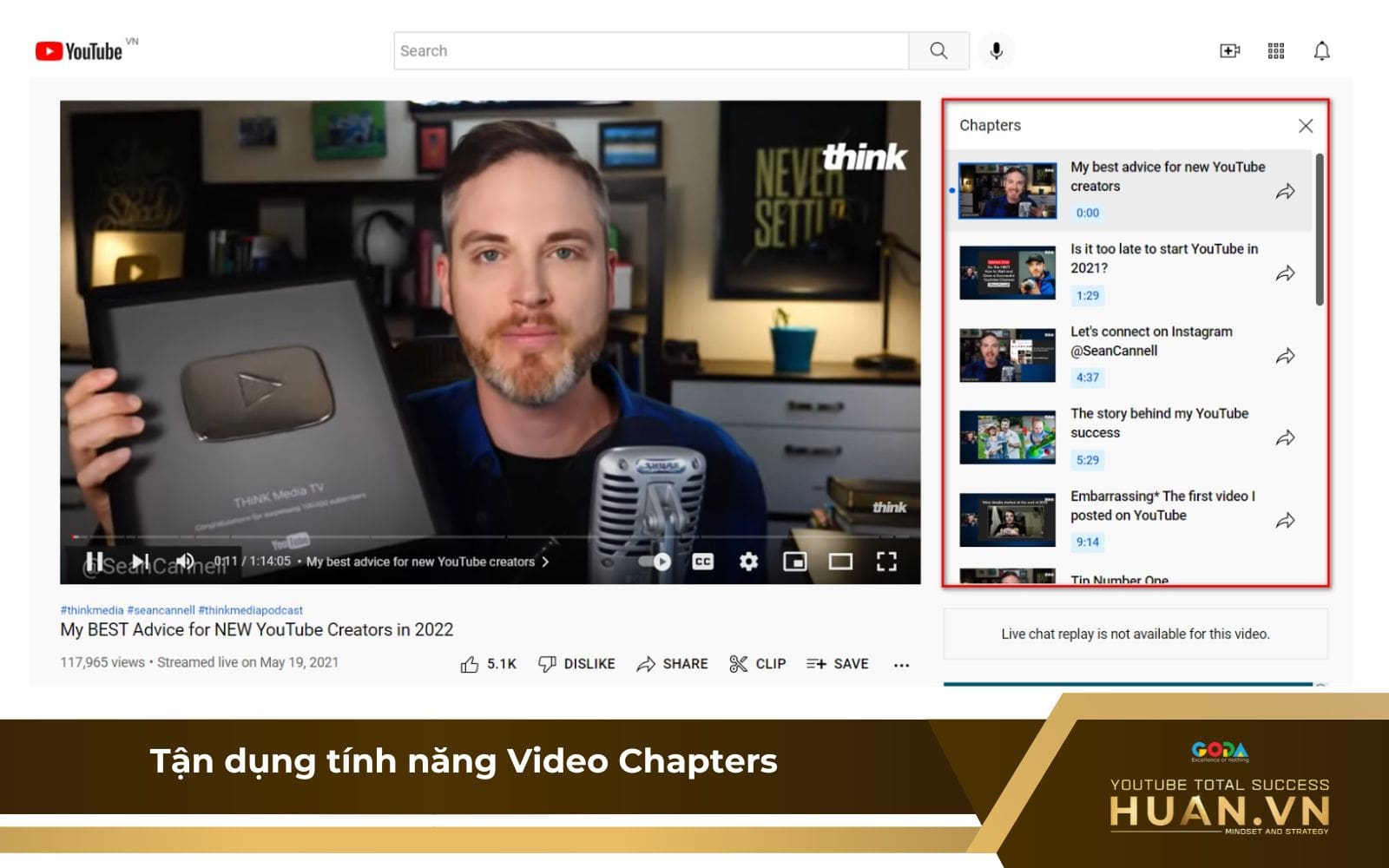Image resolution: width=1389 pixels, height=868 pixels.
Task: Enable theater mode view
Action: coord(840,562)
